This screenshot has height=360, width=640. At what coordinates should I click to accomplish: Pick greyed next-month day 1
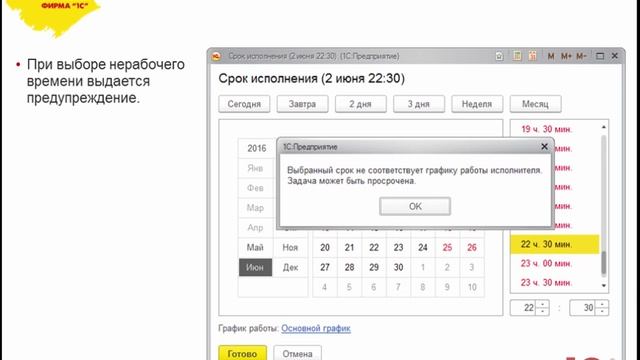[423, 267]
